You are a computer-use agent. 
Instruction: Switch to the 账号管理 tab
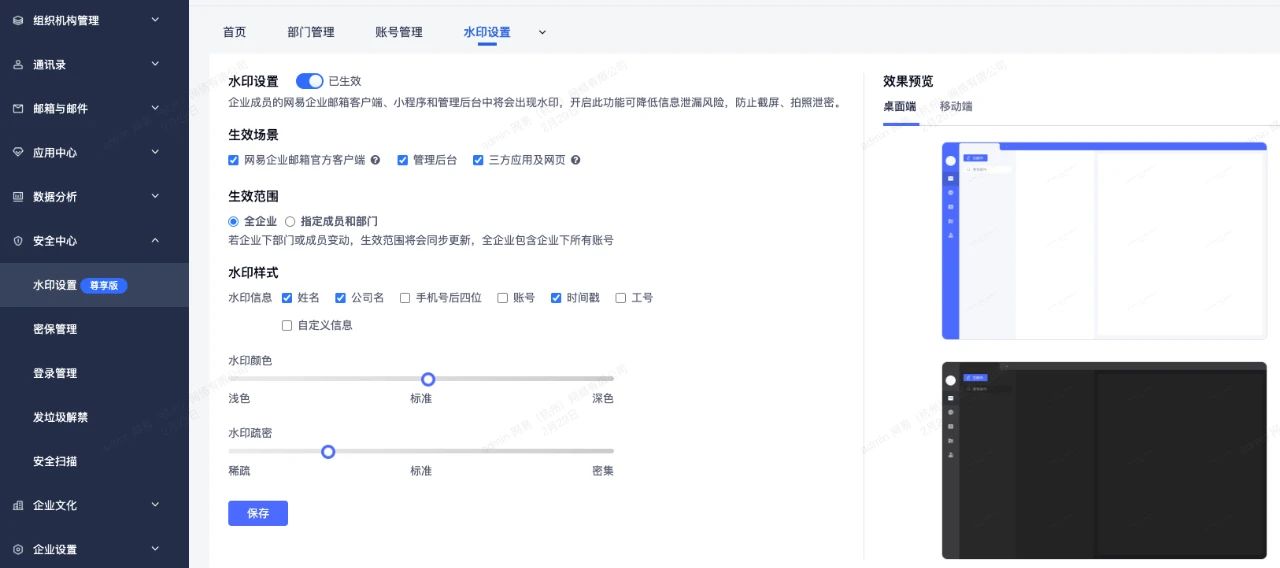point(399,32)
